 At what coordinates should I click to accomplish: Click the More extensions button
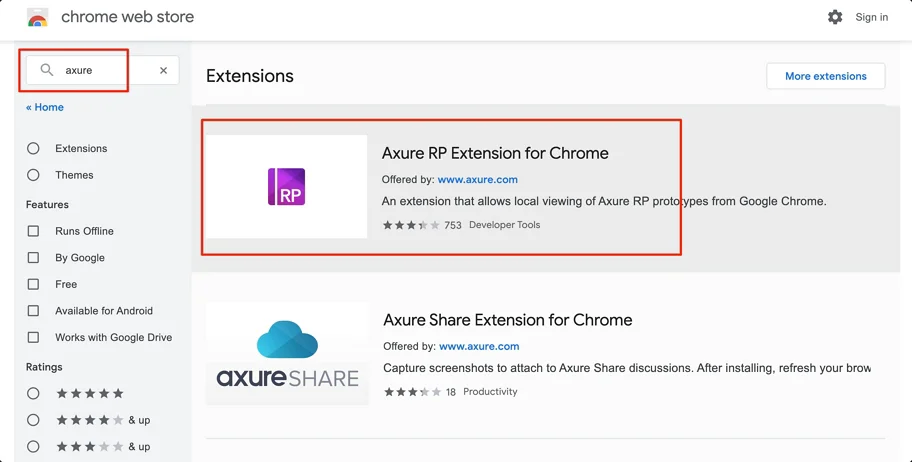pyautogui.click(x=825, y=76)
